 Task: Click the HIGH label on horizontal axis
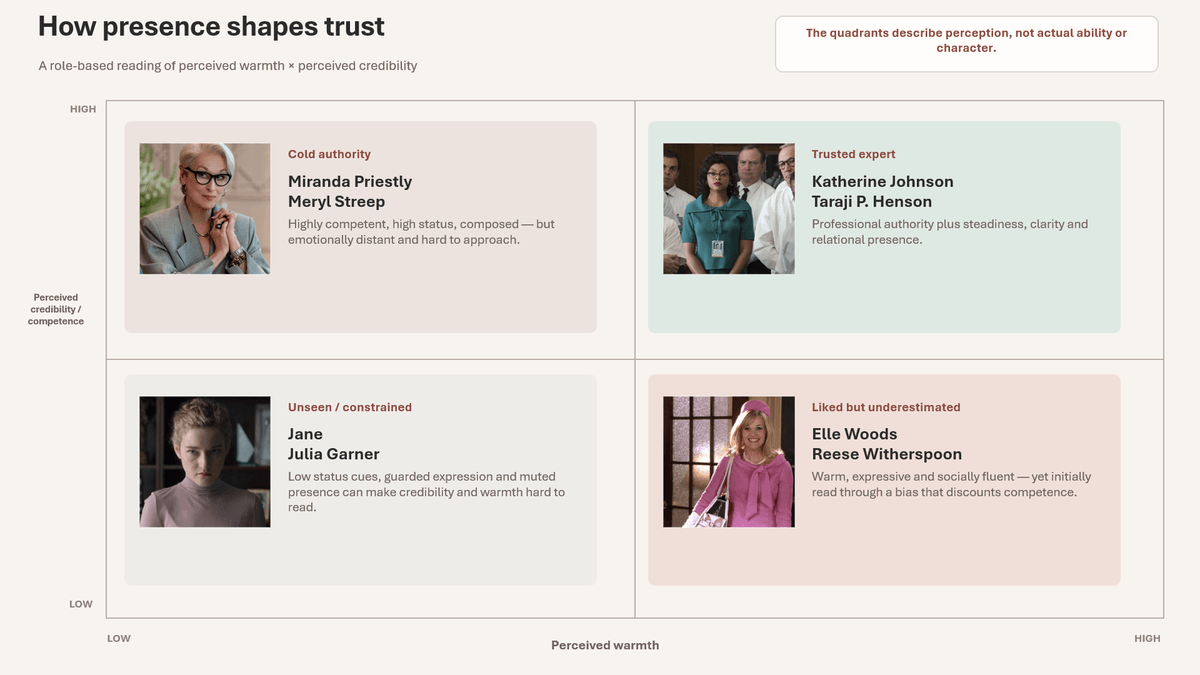(x=1147, y=638)
